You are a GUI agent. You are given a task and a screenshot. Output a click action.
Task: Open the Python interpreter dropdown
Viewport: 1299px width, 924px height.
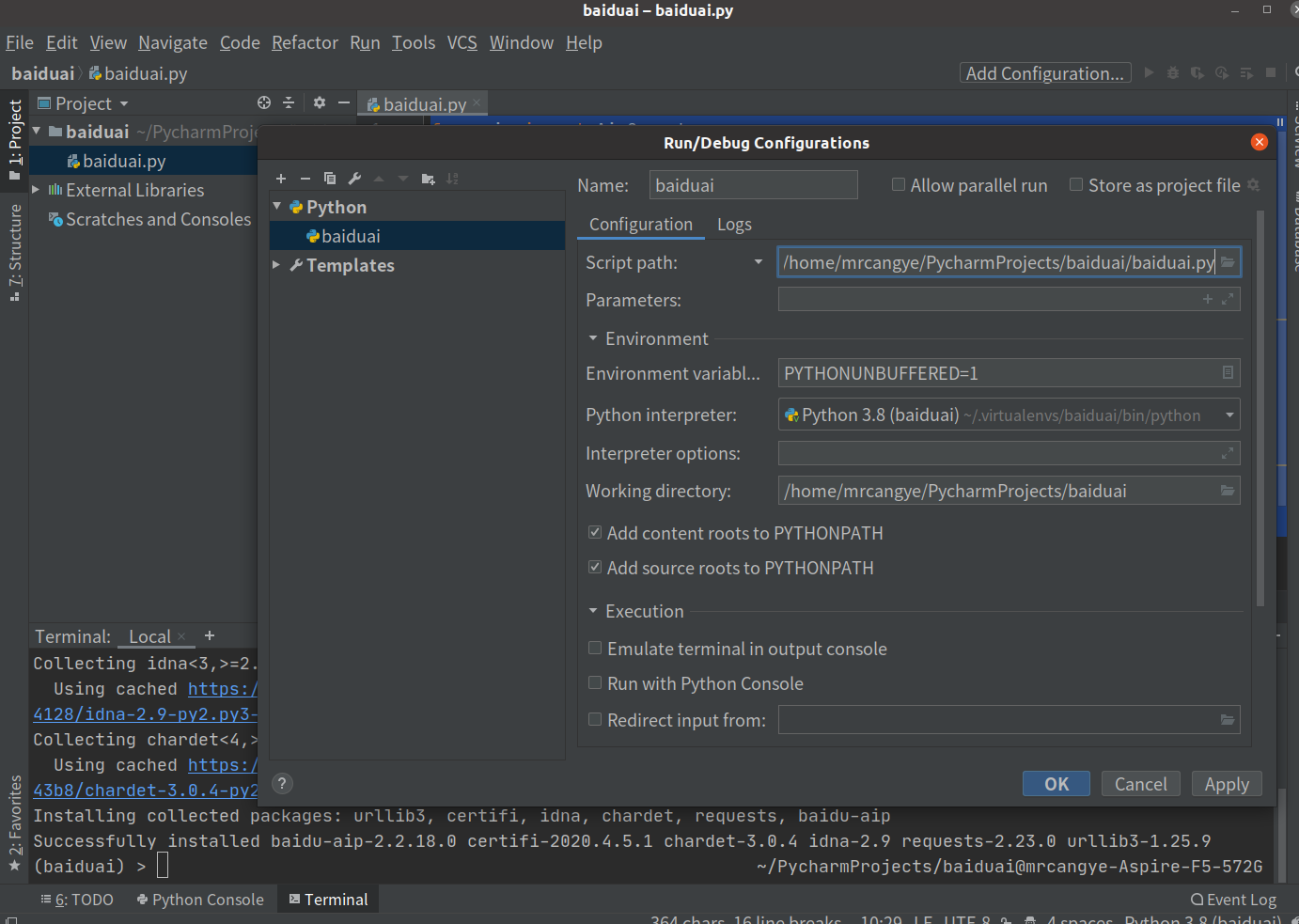(x=1229, y=415)
